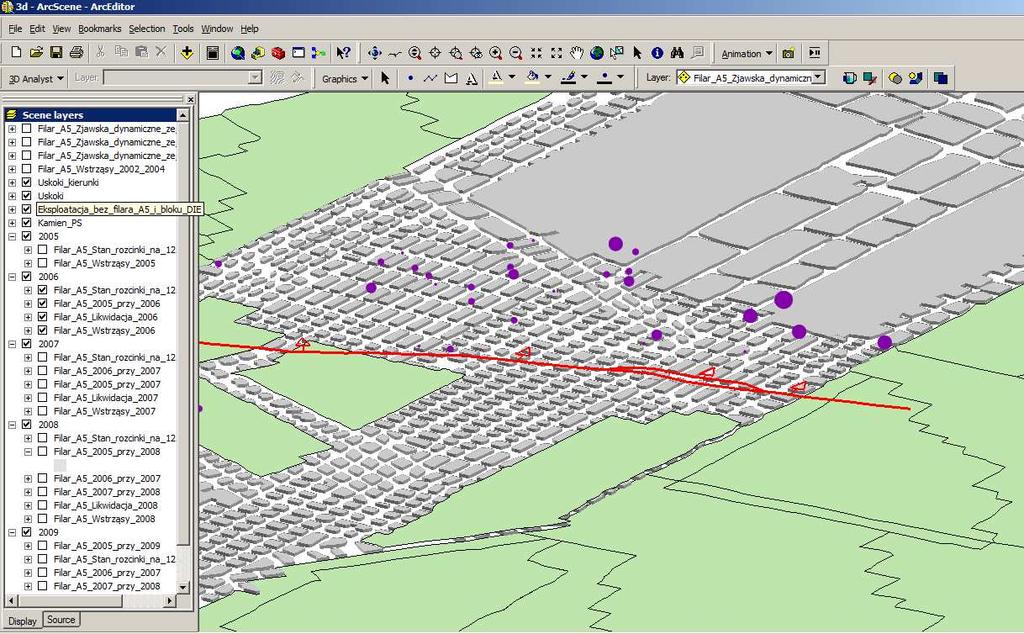Pick the Select Graphics arrow tool
Image resolution: width=1024 pixels, height=634 pixels.
click(385, 78)
